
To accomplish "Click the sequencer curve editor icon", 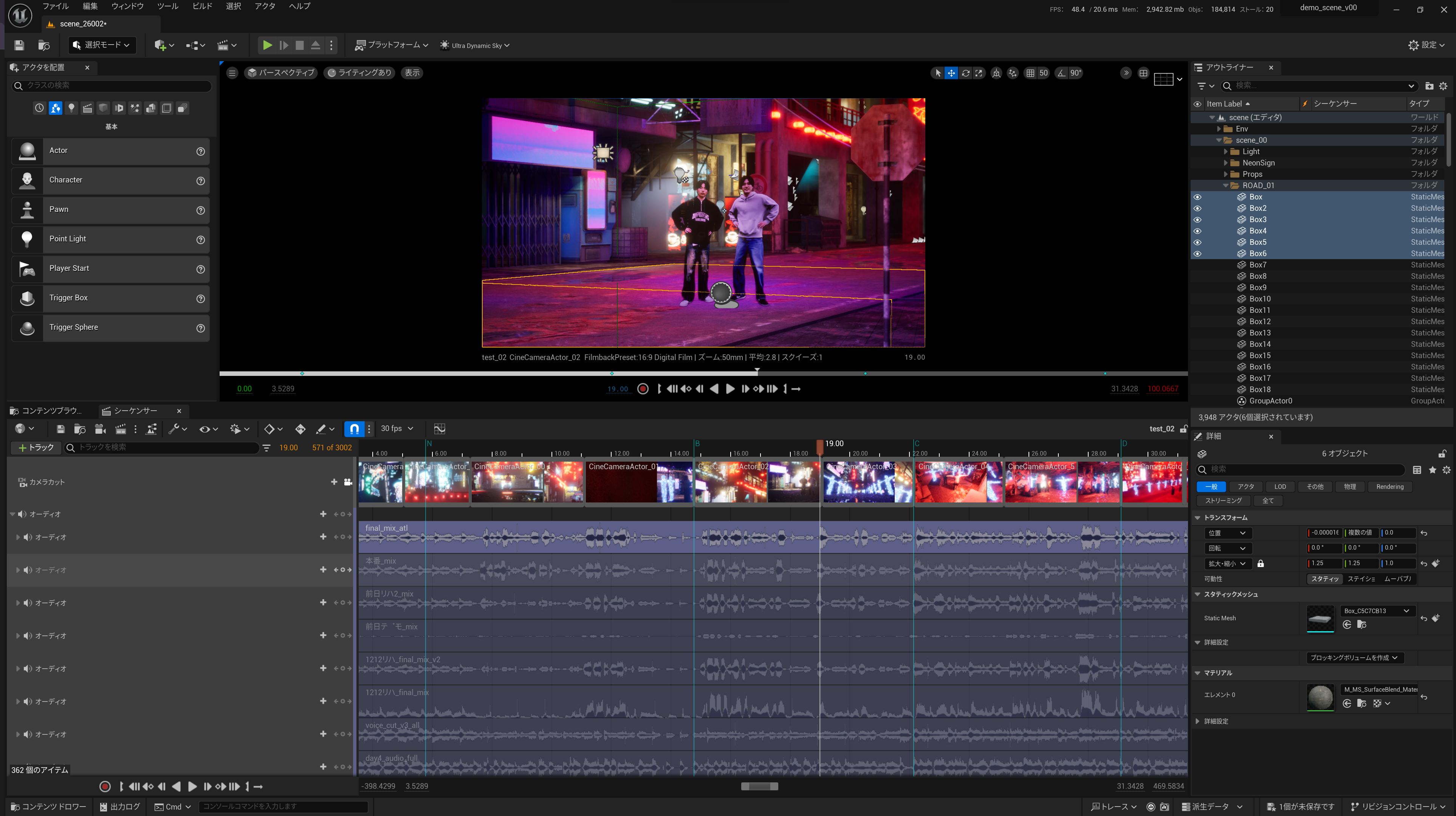I will point(439,429).
